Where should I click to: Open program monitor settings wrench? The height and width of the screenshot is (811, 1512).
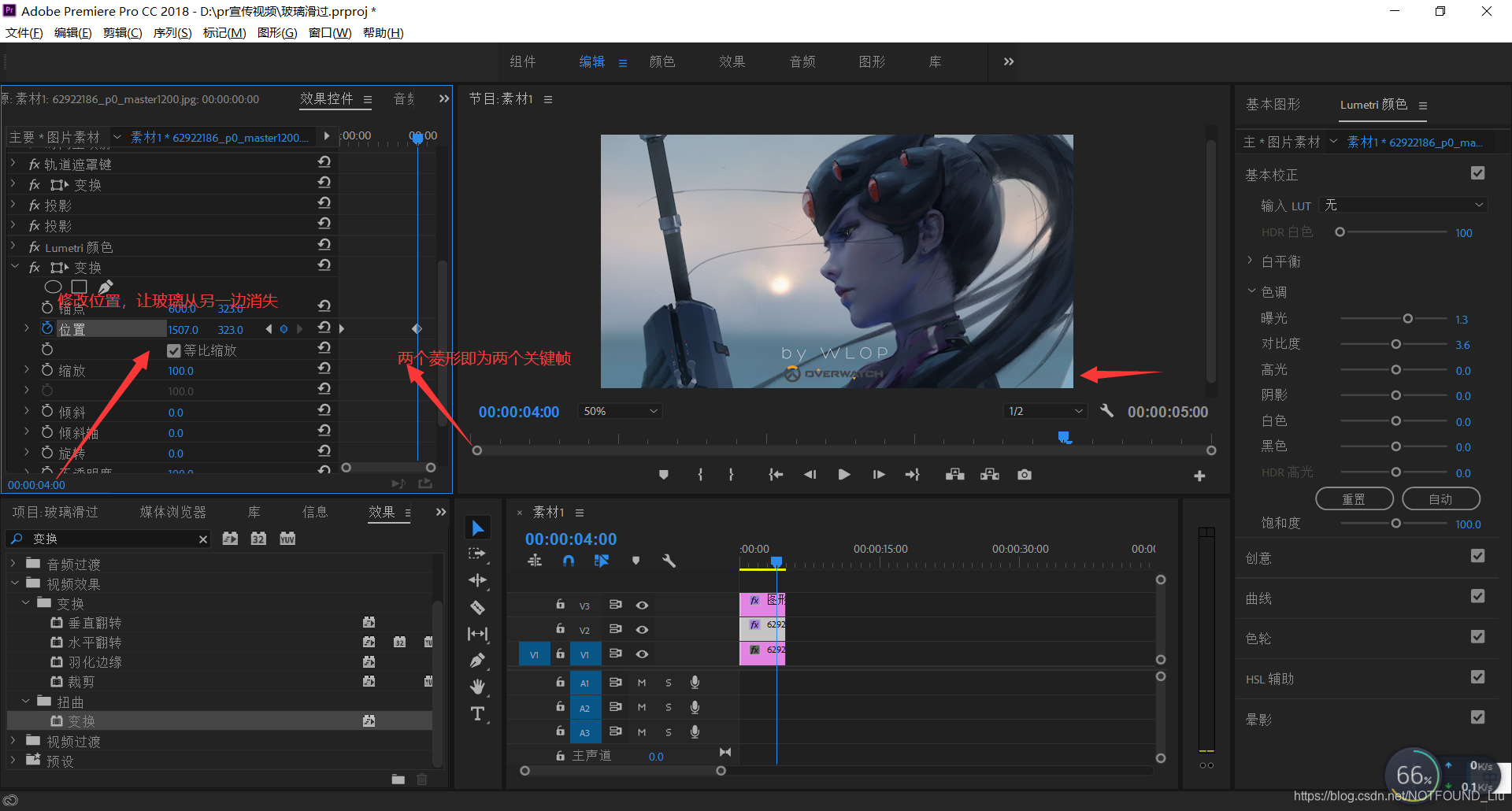click(1107, 411)
